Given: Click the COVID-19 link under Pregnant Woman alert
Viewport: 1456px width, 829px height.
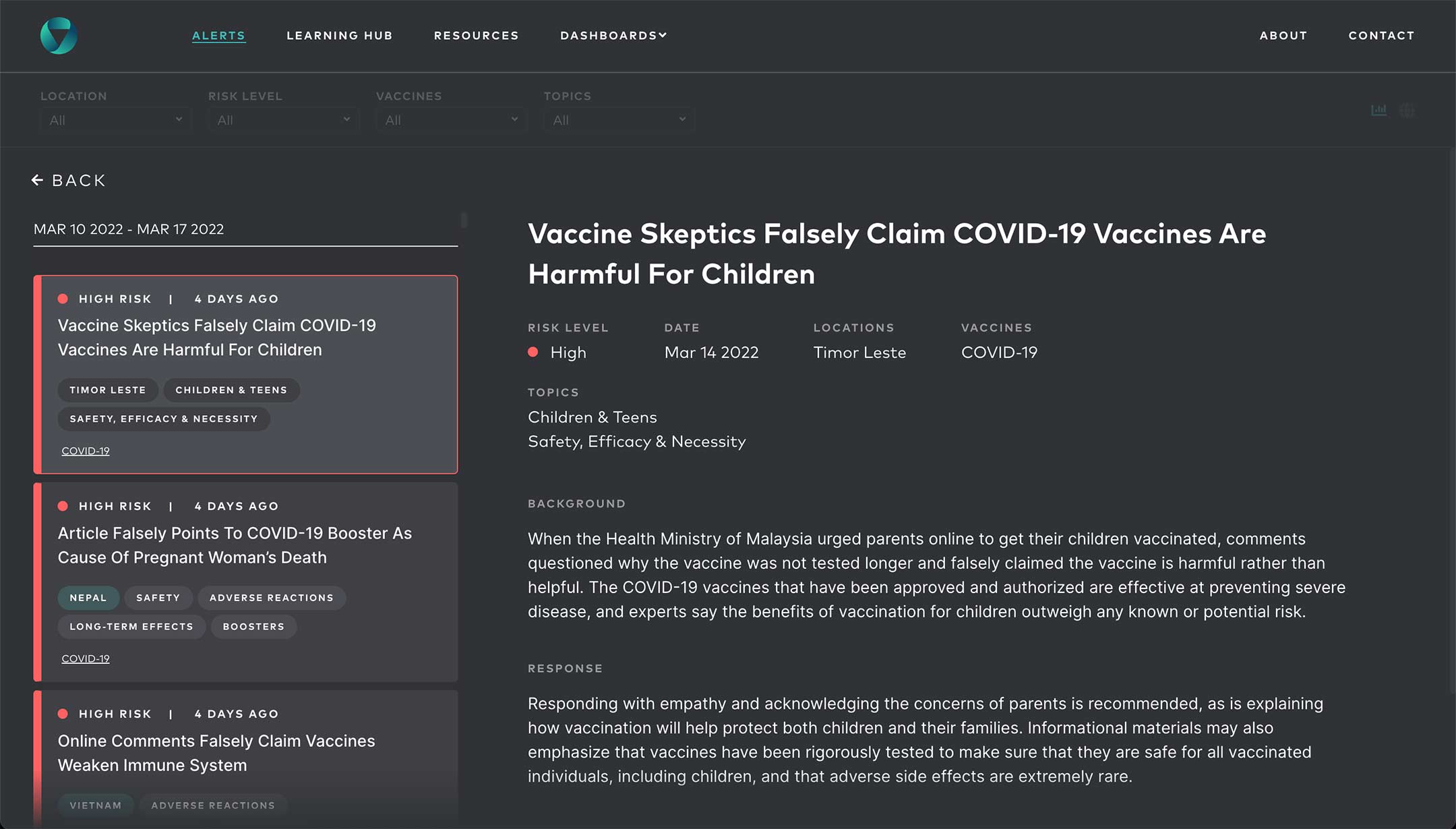Looking at the screenshot, I should (x=86, y=658).
